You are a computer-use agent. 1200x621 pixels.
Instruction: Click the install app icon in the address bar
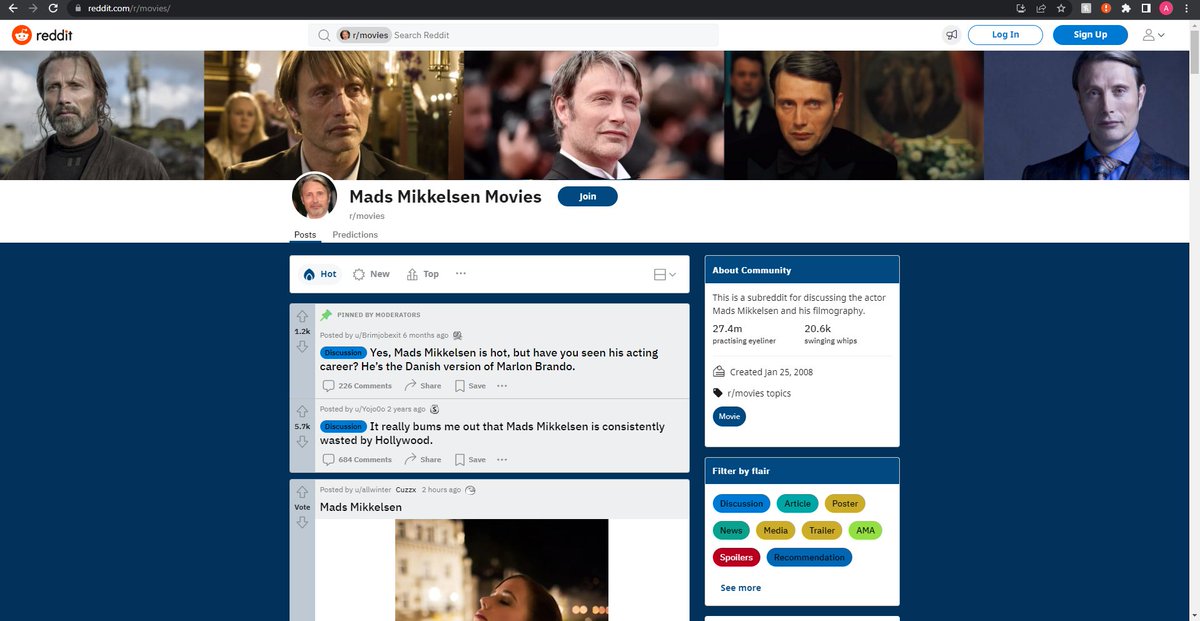pos(1020,8)
